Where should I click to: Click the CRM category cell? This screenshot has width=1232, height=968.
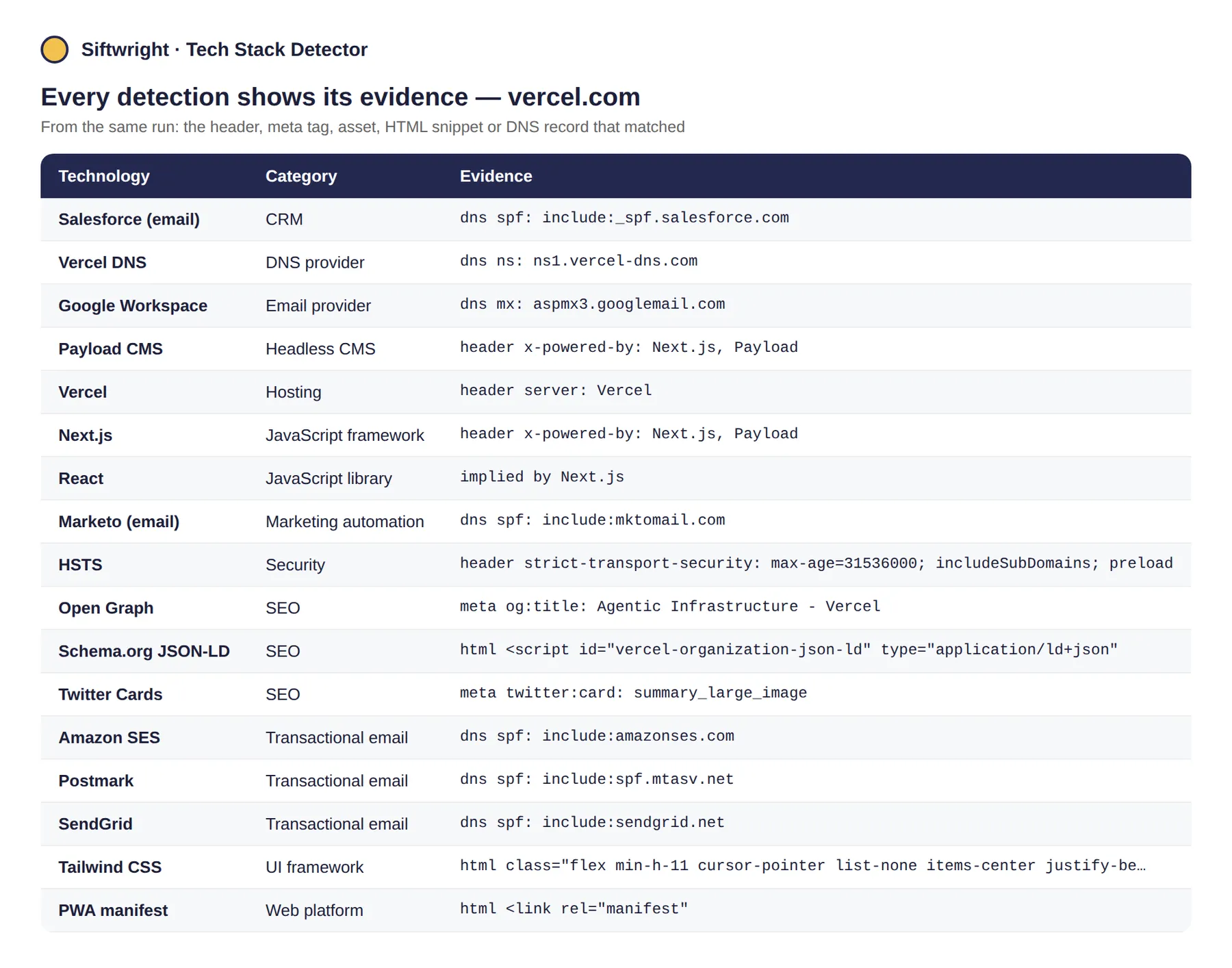(284, 219)
